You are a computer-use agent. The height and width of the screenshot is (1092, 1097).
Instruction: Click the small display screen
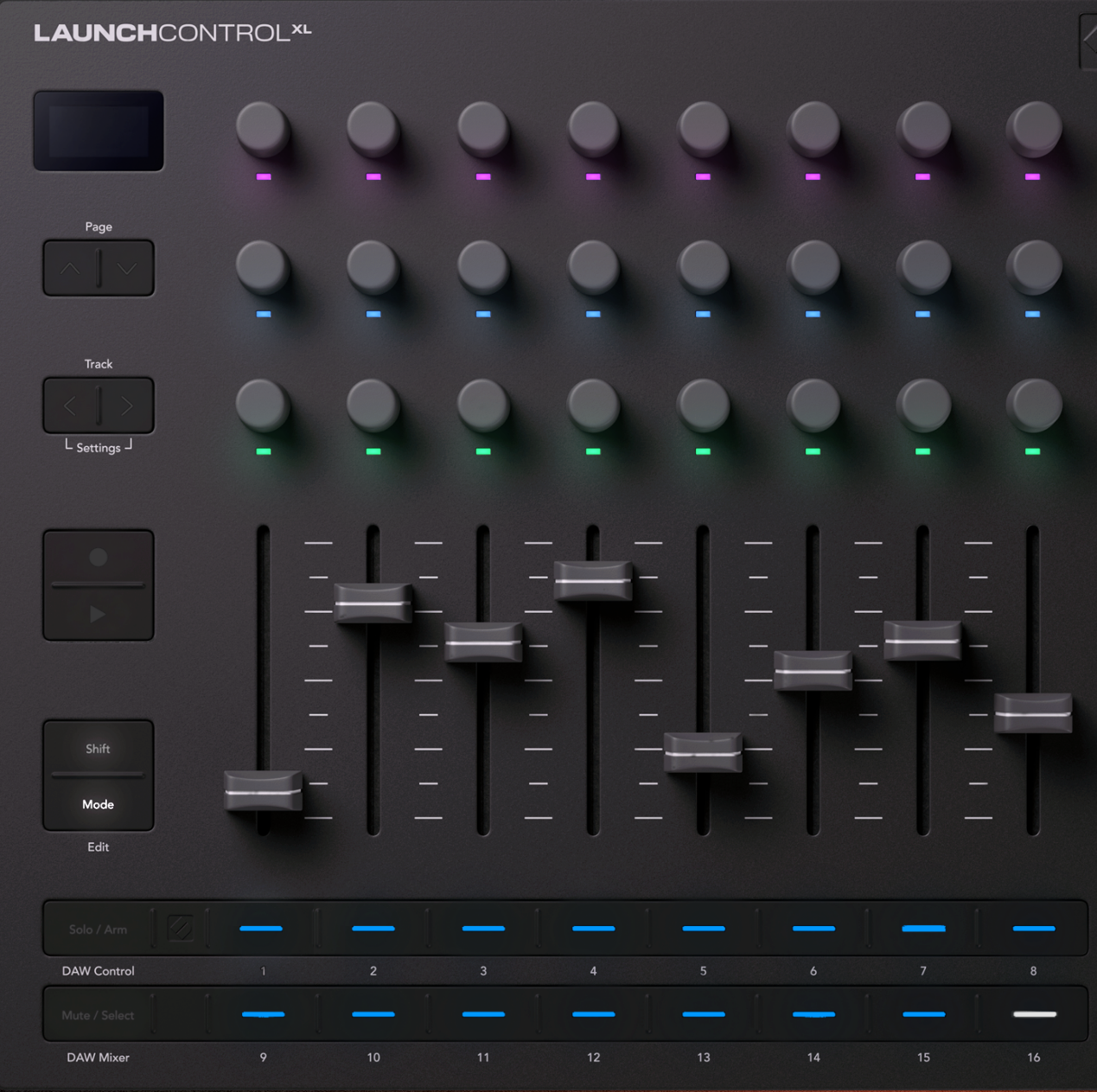(x=99, y=131)
